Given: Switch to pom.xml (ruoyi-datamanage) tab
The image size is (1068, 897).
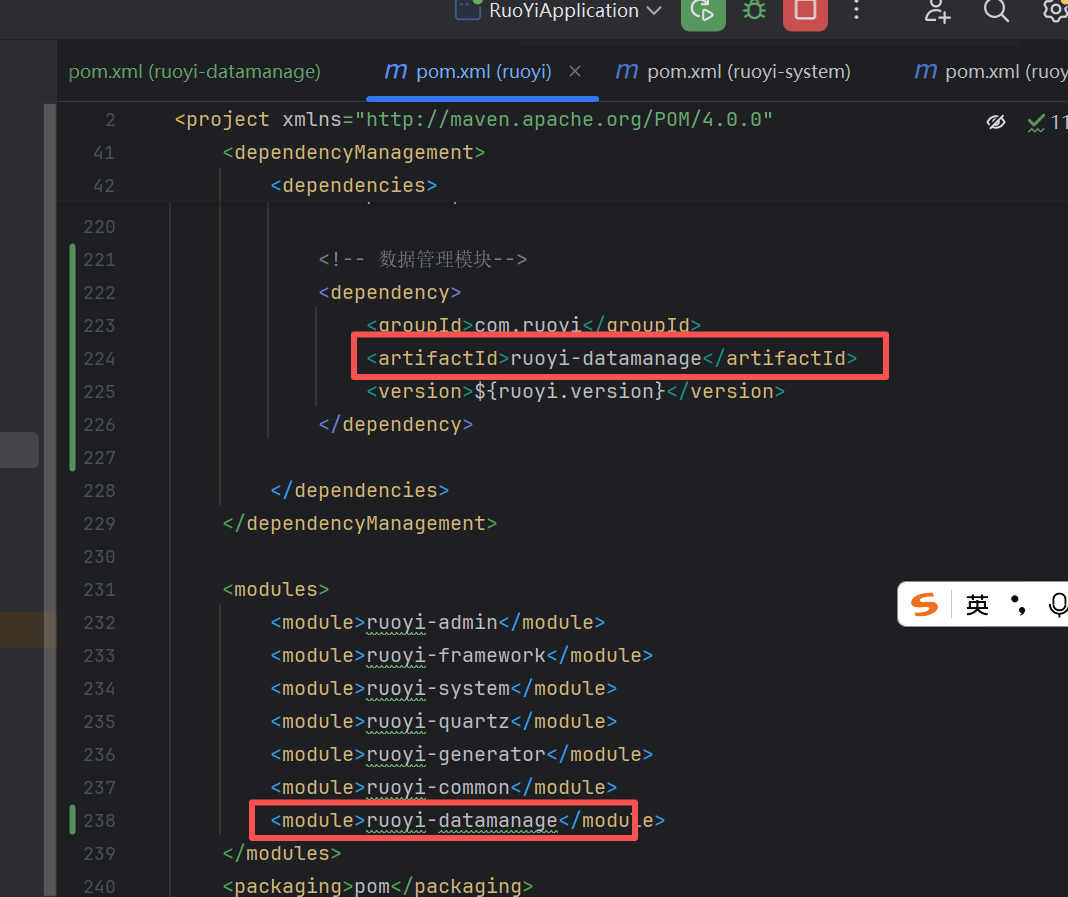Looking at the screenshot, I should (x=195, y=72).
